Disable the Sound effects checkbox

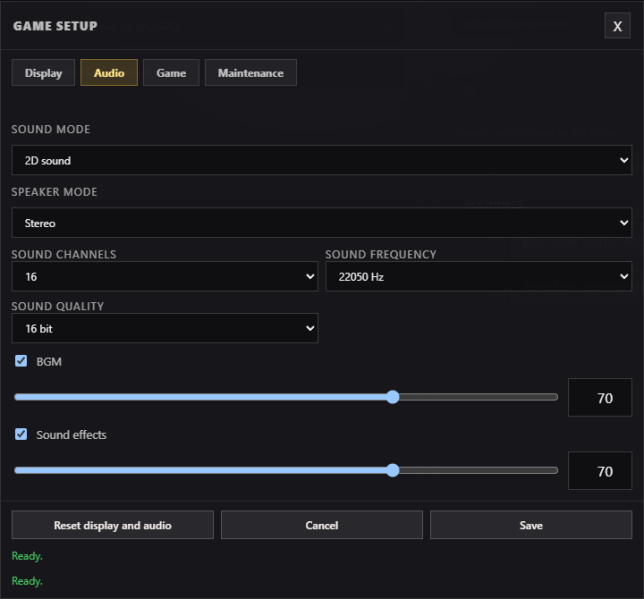pyautogui.click(x=21, y=434)
